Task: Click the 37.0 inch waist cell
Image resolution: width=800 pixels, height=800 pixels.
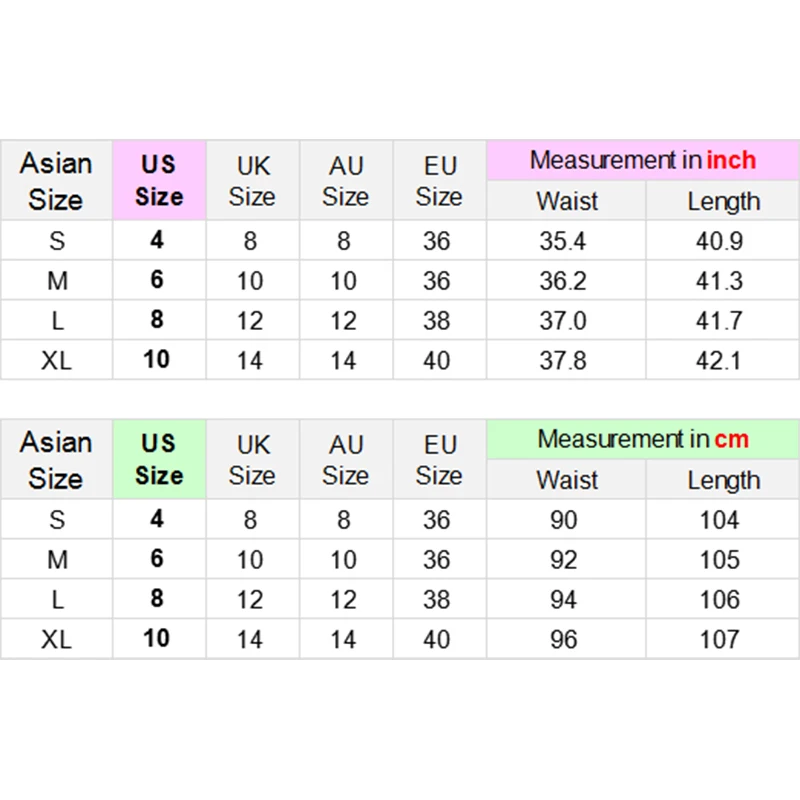Action: (x=563, y=321)
